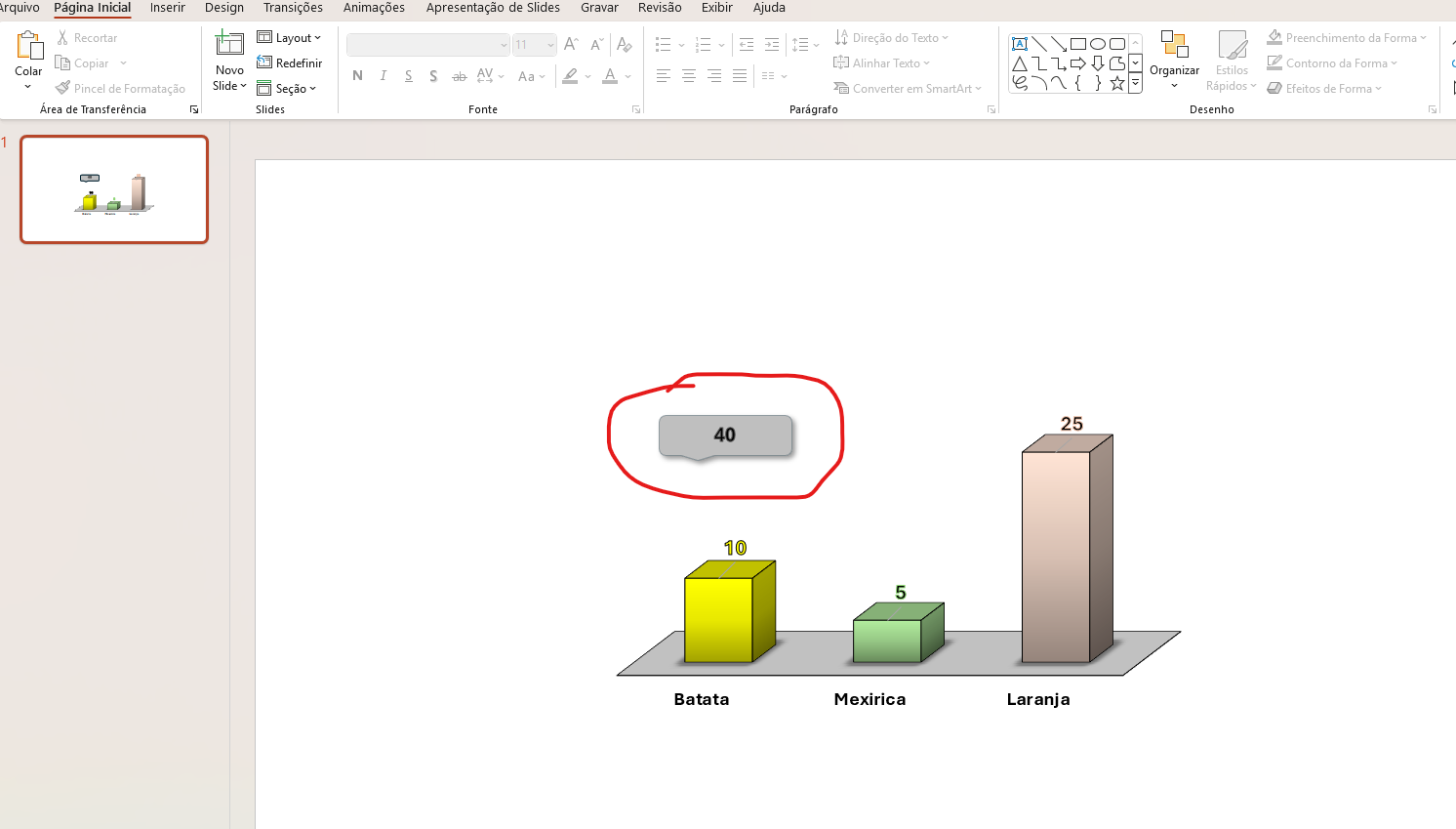Image resolution: width=1456 pixels, height=829 pixels.
Task: Open Preenchimento da Forma fill color
Action: (1347, 38)
